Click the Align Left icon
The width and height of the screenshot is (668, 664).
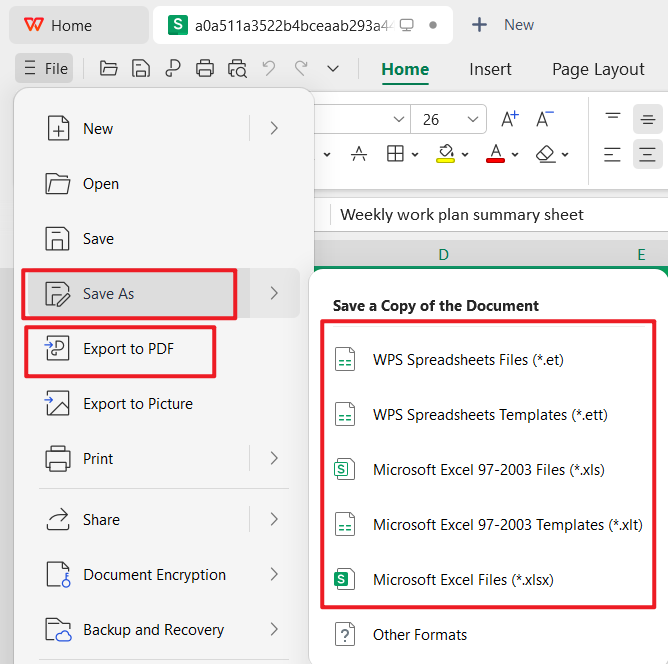(613, 154)
